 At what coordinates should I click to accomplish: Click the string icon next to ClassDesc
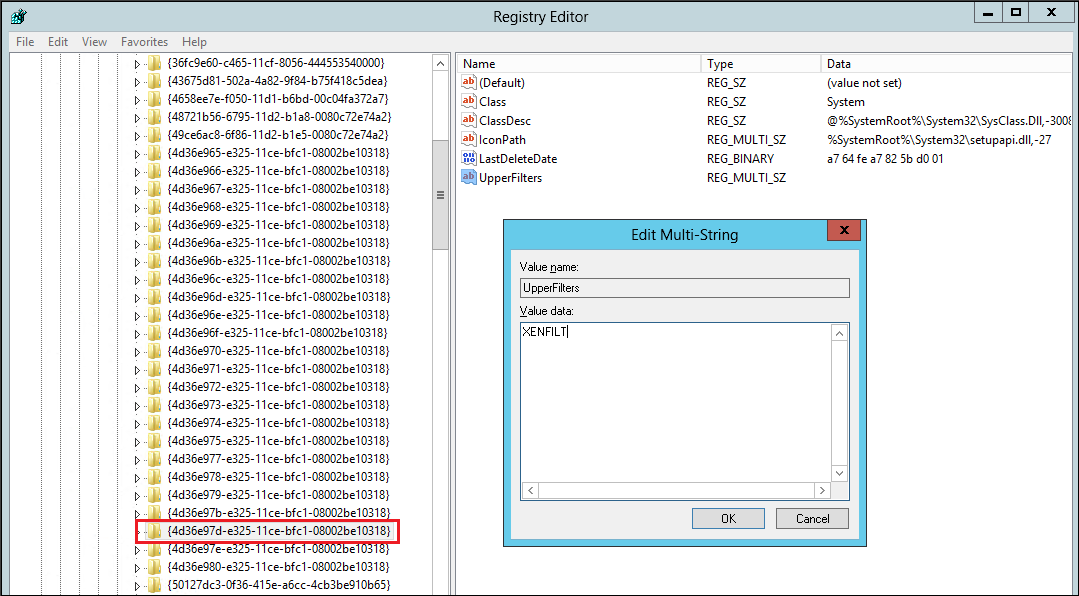(468, 120)
